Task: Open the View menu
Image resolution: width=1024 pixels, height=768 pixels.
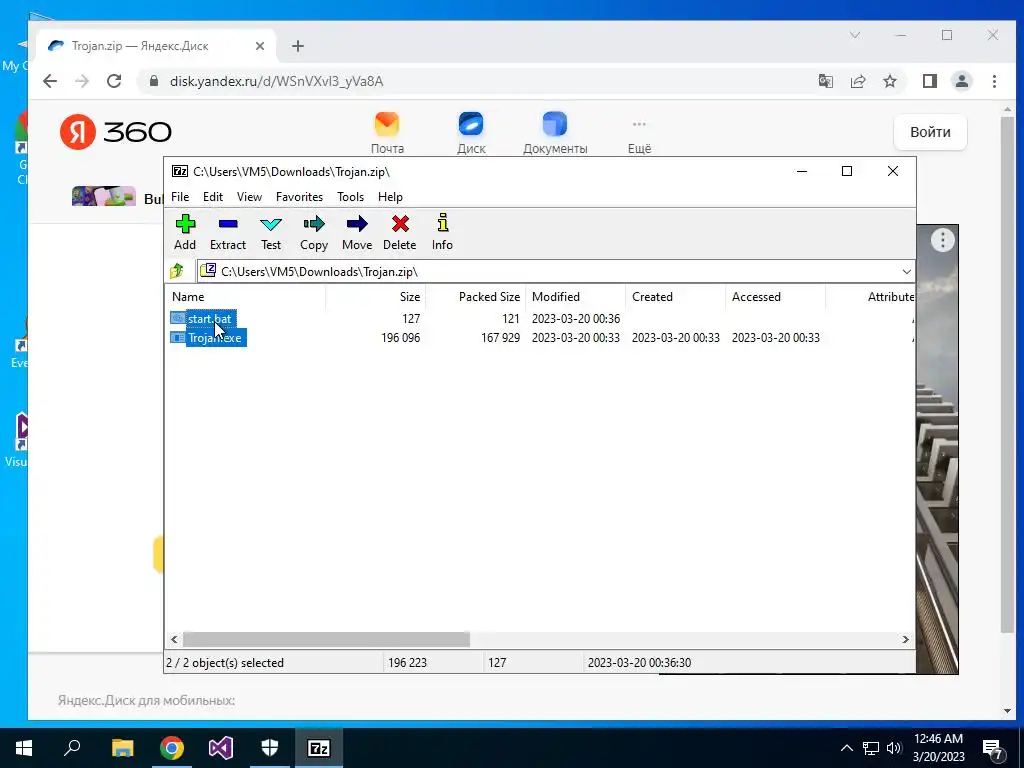Action: tap(249, 197)
